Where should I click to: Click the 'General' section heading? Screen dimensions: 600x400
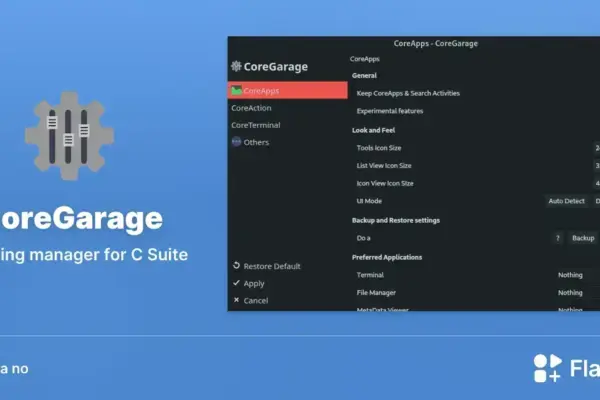click(x=364, y=76)
